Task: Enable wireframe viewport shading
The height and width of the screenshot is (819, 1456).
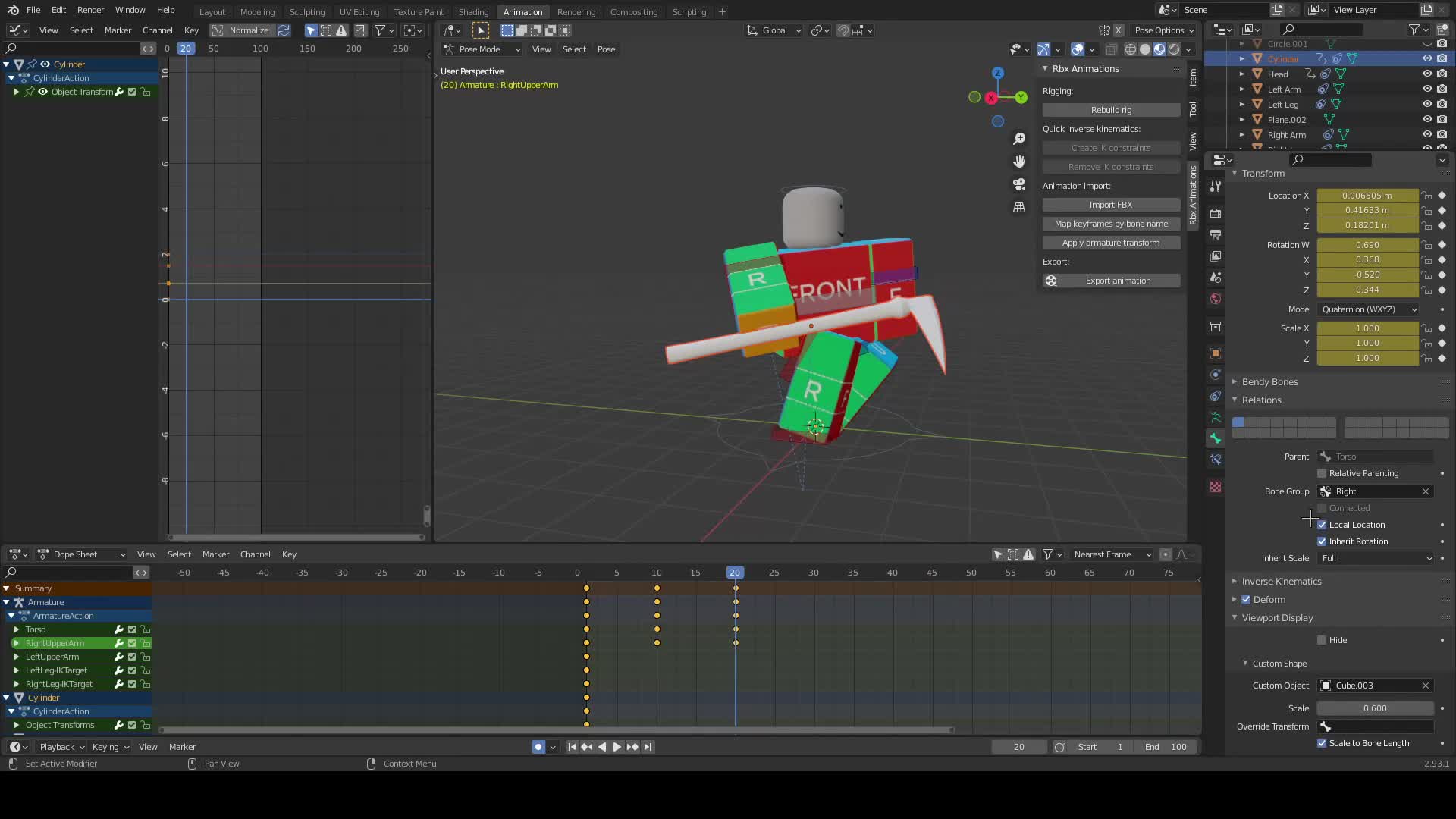Action: coord(1130,49)
